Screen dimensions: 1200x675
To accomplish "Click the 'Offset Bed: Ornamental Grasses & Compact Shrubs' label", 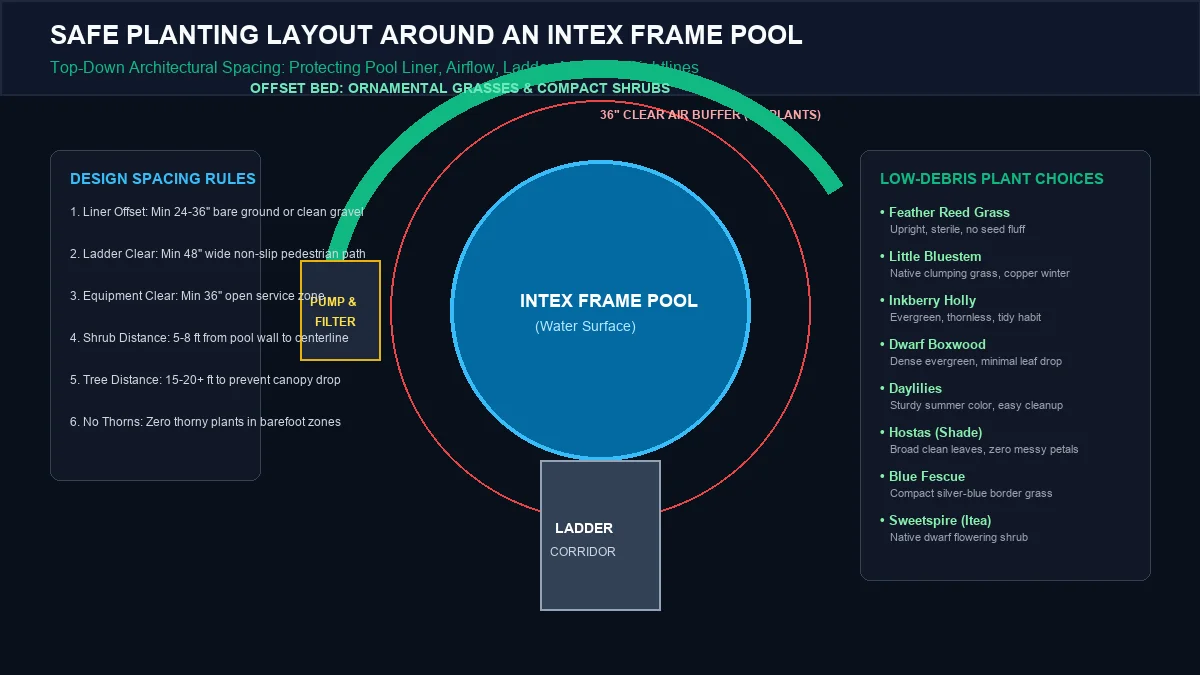I will pyautogui.click(x=460, y=88).
